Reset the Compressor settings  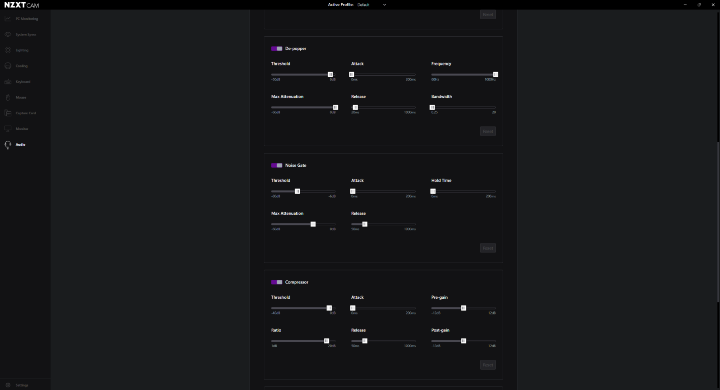pyautogui.click(x=488, y=365)
